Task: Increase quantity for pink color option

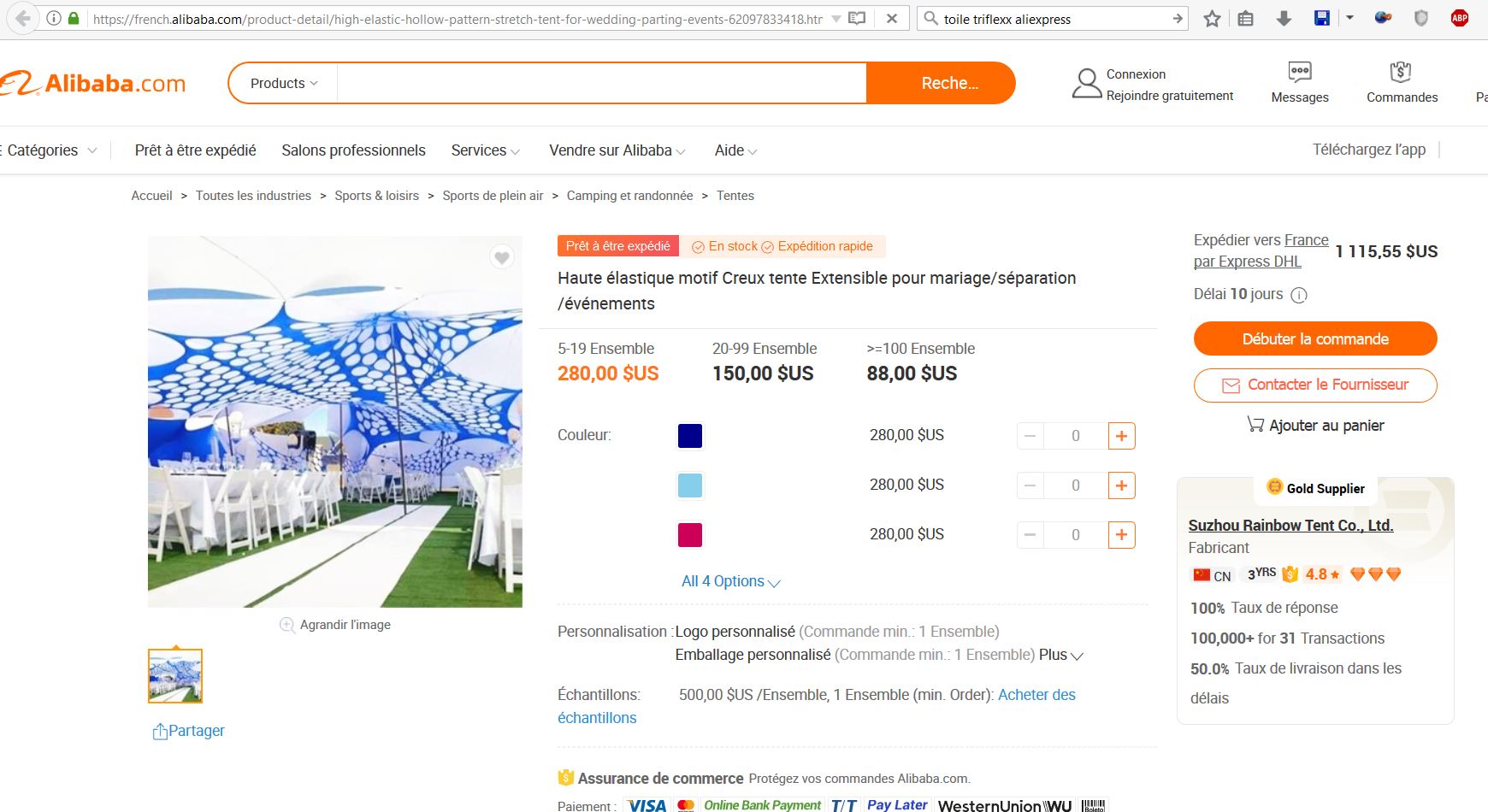Action: point(1121,535)
